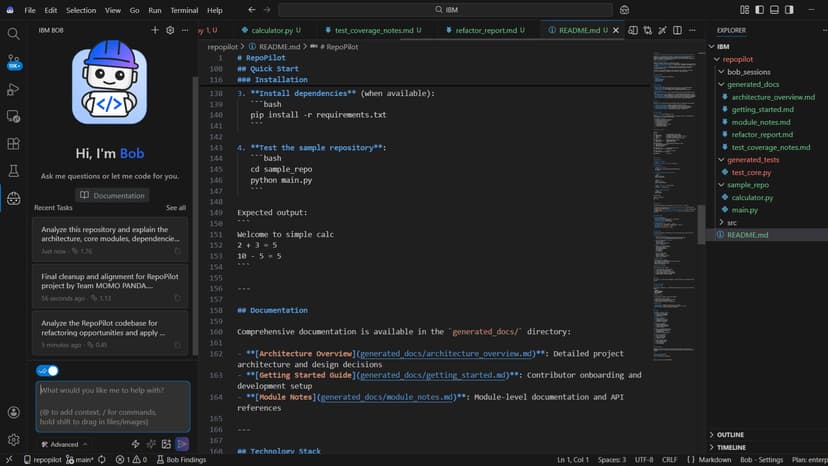Switch to calculator.py tab
Viewport: 828px width, 466px height.
coord(271,30)
